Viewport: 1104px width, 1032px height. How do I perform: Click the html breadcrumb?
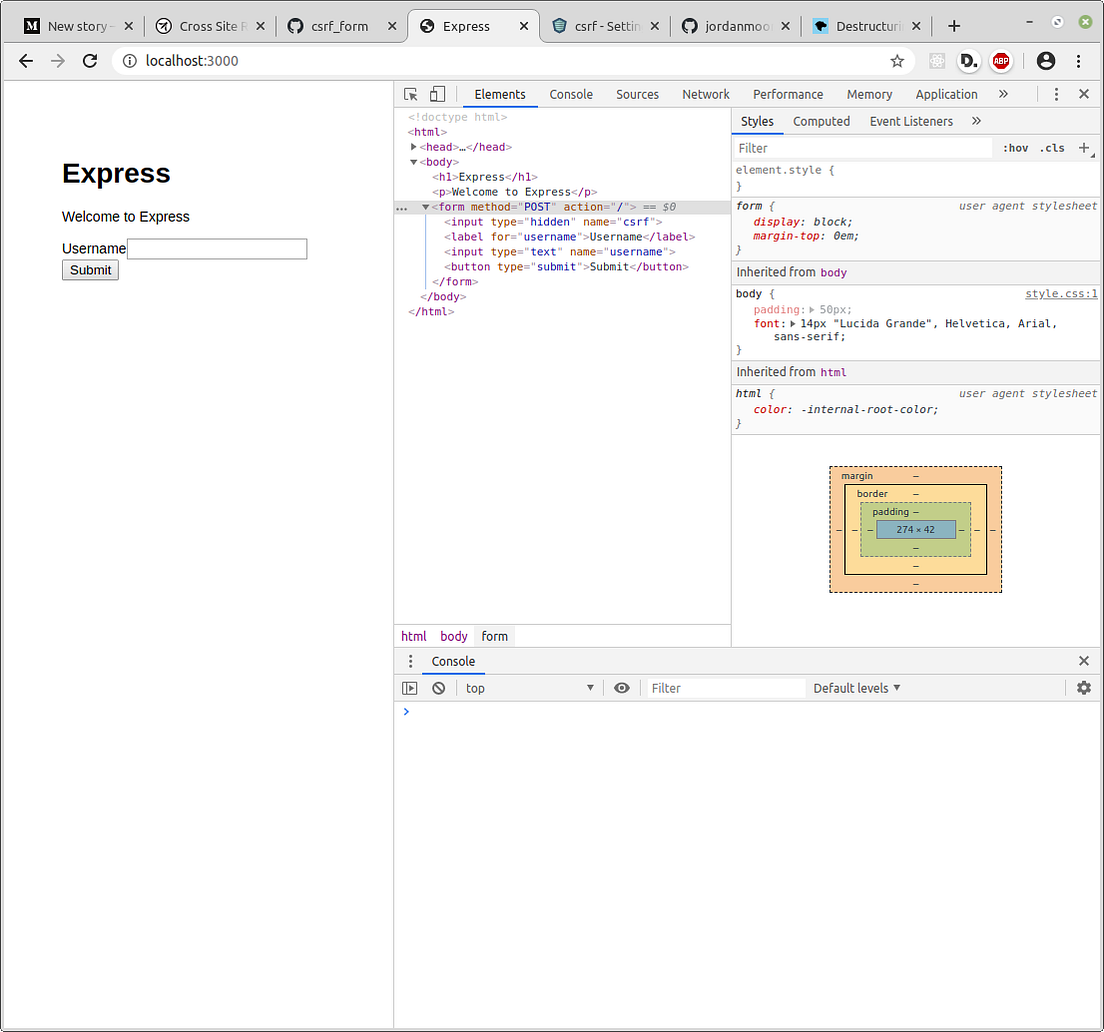coord(413,636)
